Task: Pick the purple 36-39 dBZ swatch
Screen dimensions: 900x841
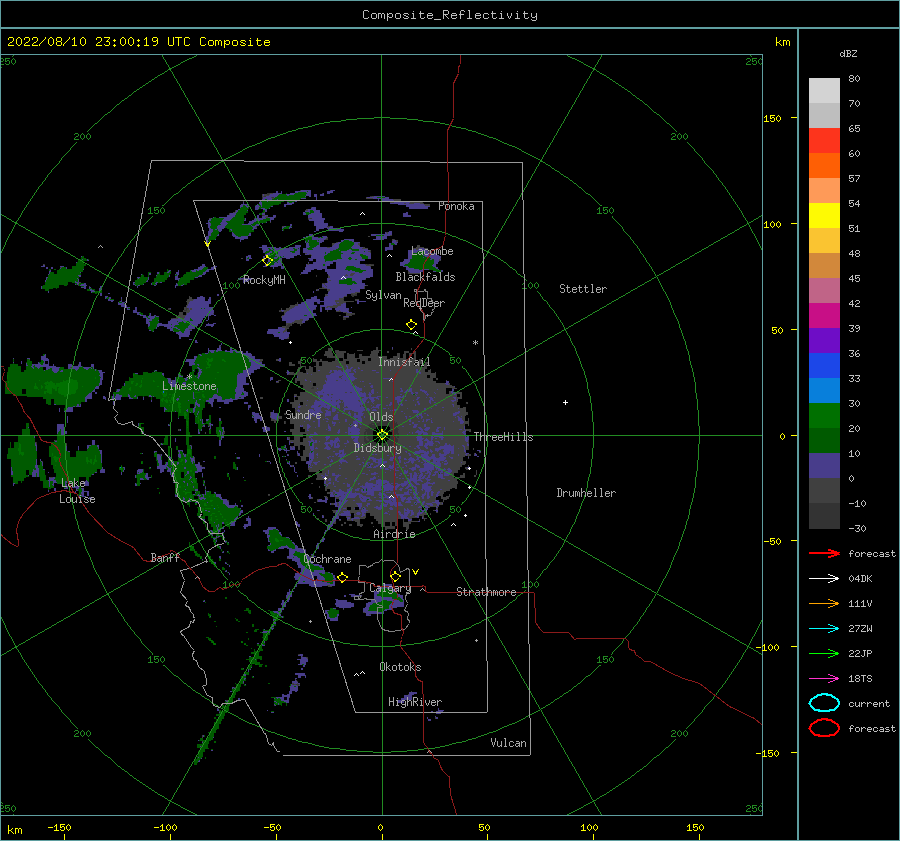Action: pyautogui.click(x=824, y=341)
